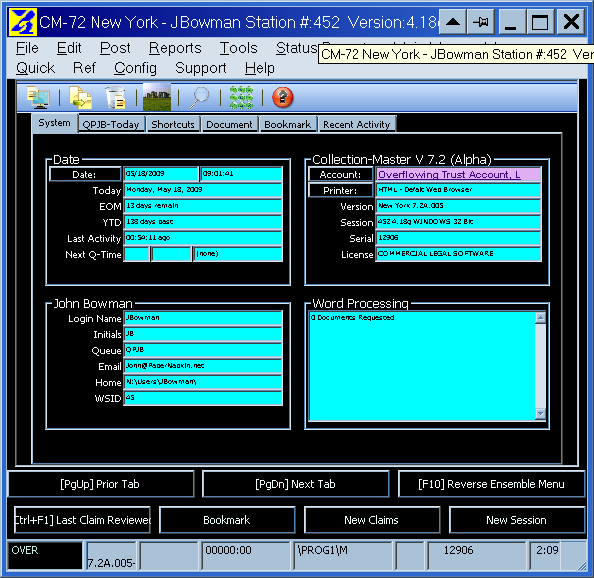Click the Printer field HTML Default Web Browser
594x578 pixels.
(x=458, y=190)
